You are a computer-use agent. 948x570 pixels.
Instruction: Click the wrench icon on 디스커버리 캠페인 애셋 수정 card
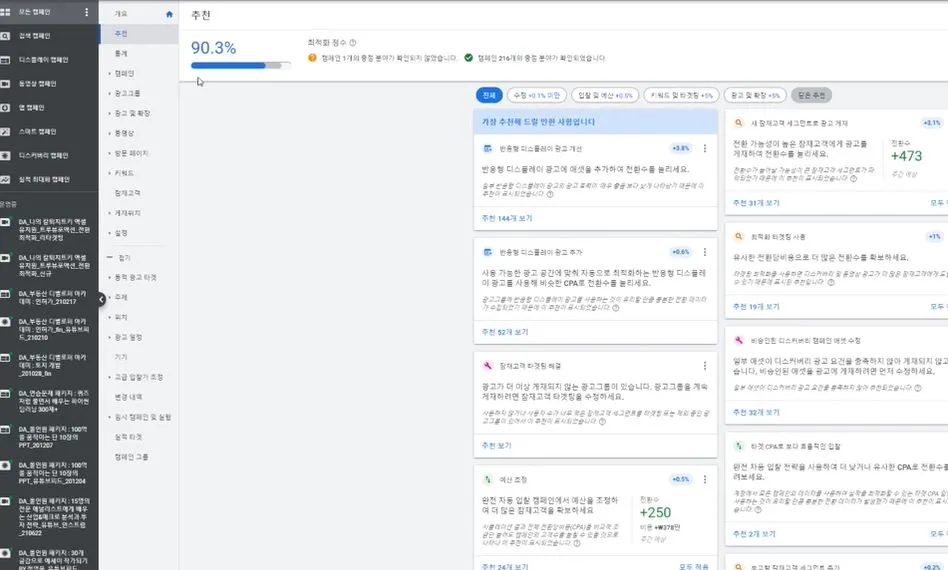(738, 340)
